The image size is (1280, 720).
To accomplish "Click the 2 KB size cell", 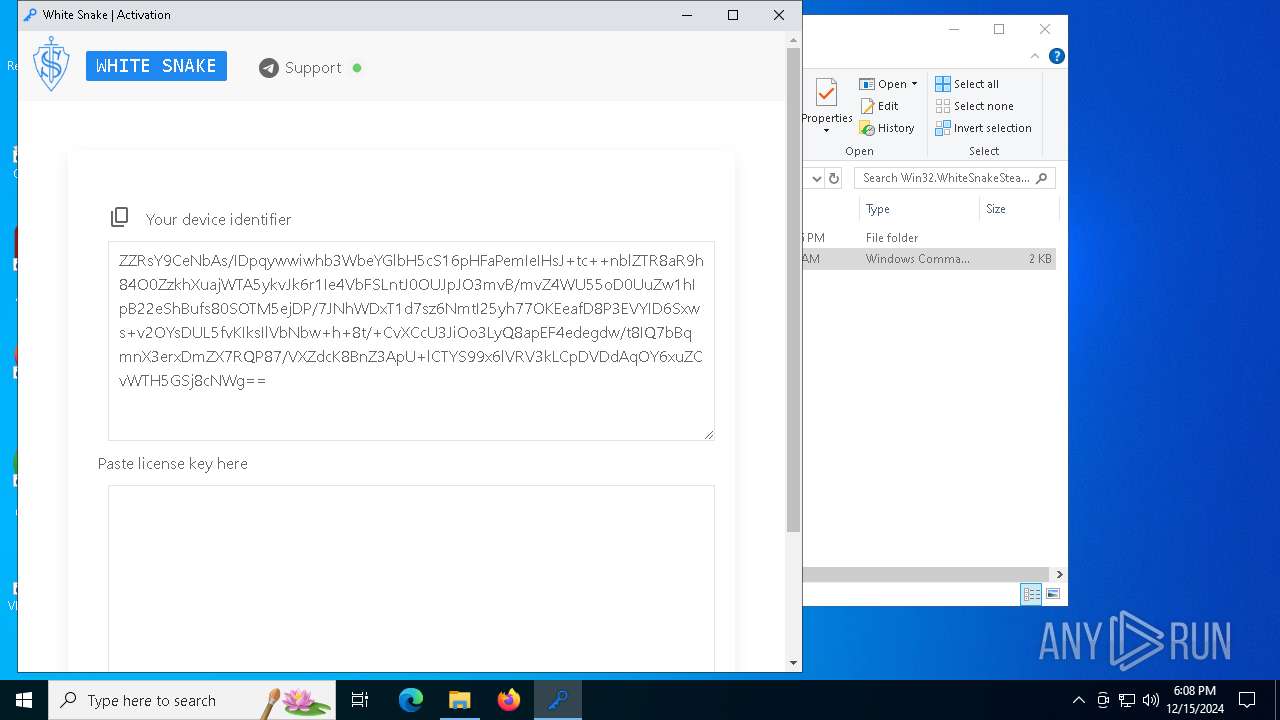I will pos(1040,259).
